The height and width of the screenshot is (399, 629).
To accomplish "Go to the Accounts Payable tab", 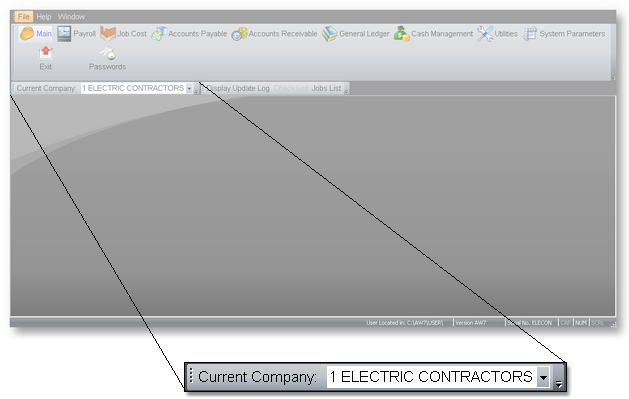I will [189, 34].
